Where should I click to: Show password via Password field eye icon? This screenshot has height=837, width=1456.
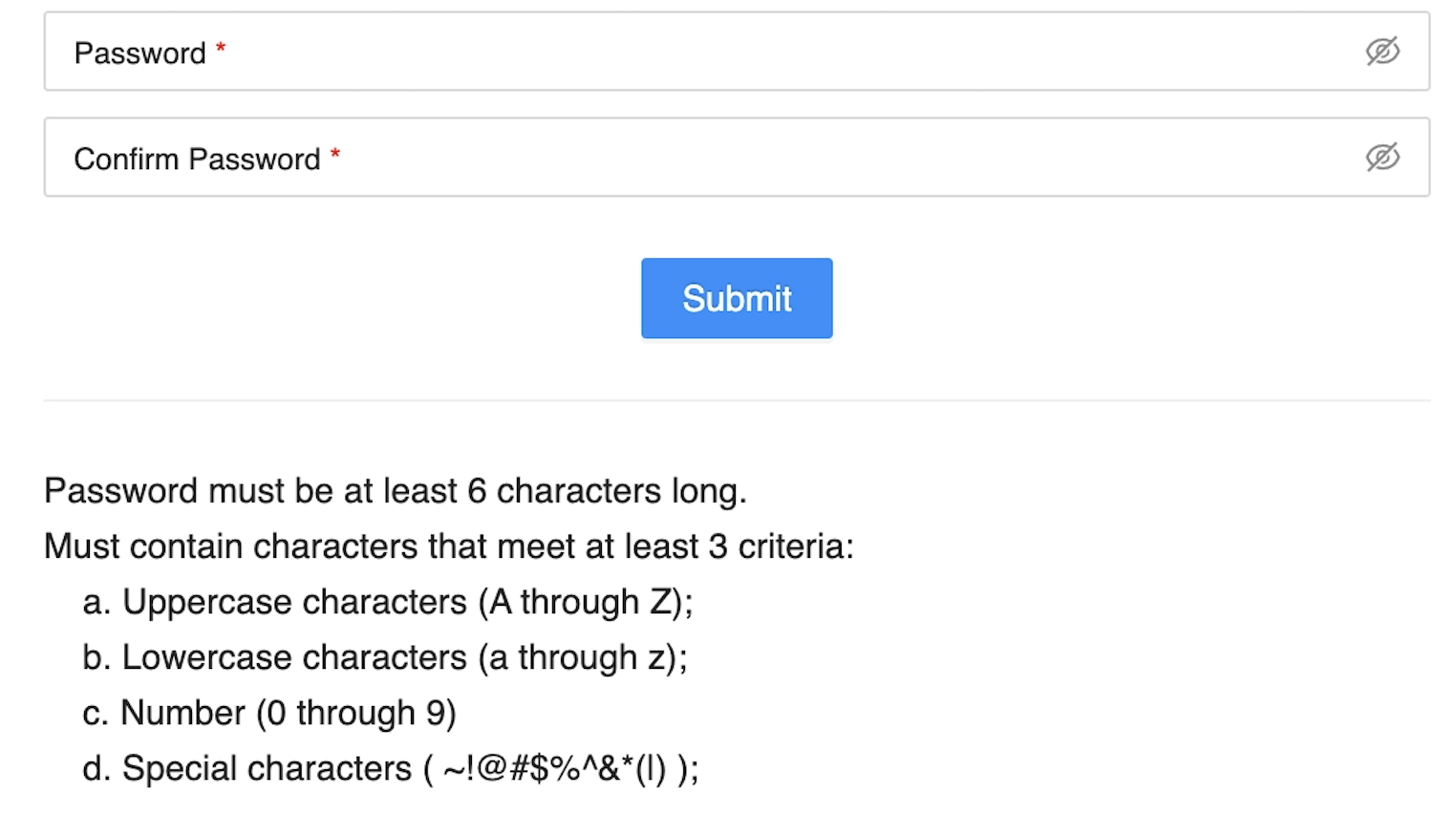pyautogui.click(x=1382, y=52)
